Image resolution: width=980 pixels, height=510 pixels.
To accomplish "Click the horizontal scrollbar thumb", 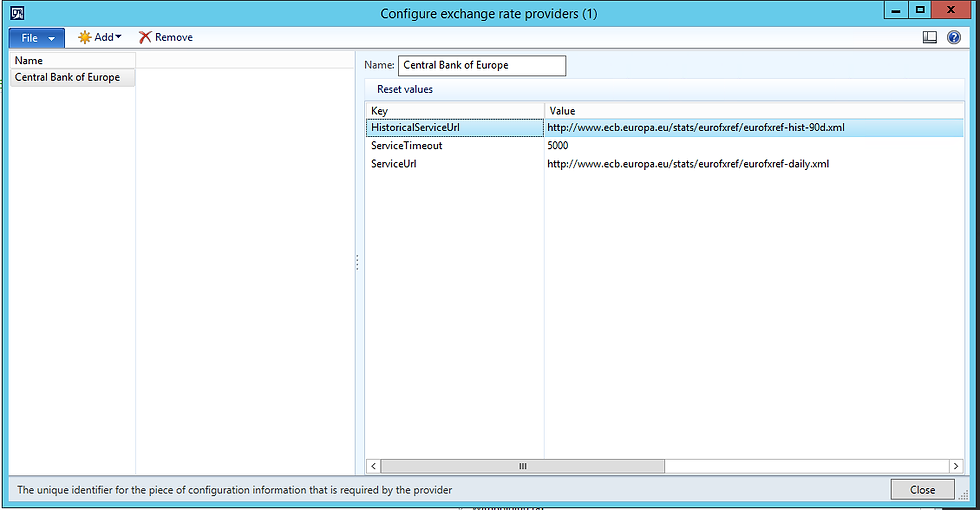I will [522, 466].
